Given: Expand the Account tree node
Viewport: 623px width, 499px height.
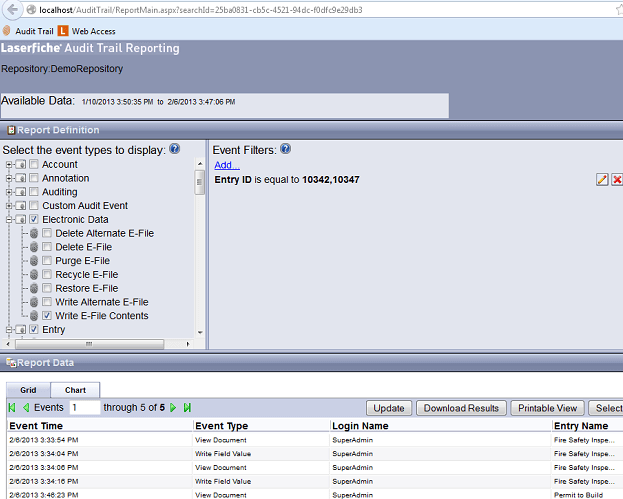Looking at the screenshot, I should [x=9, y=164].
